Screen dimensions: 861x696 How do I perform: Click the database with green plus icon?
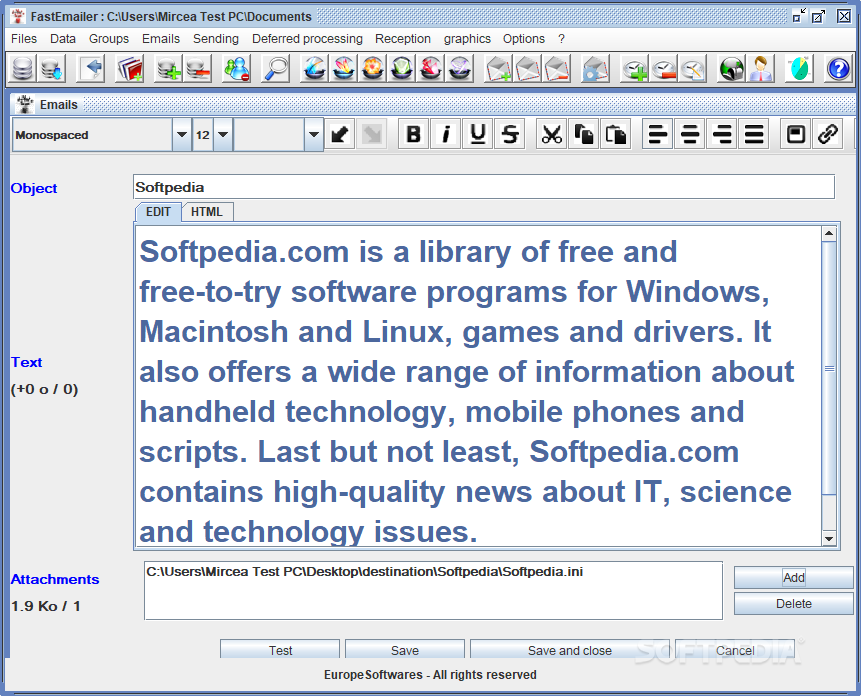point(168,69)
